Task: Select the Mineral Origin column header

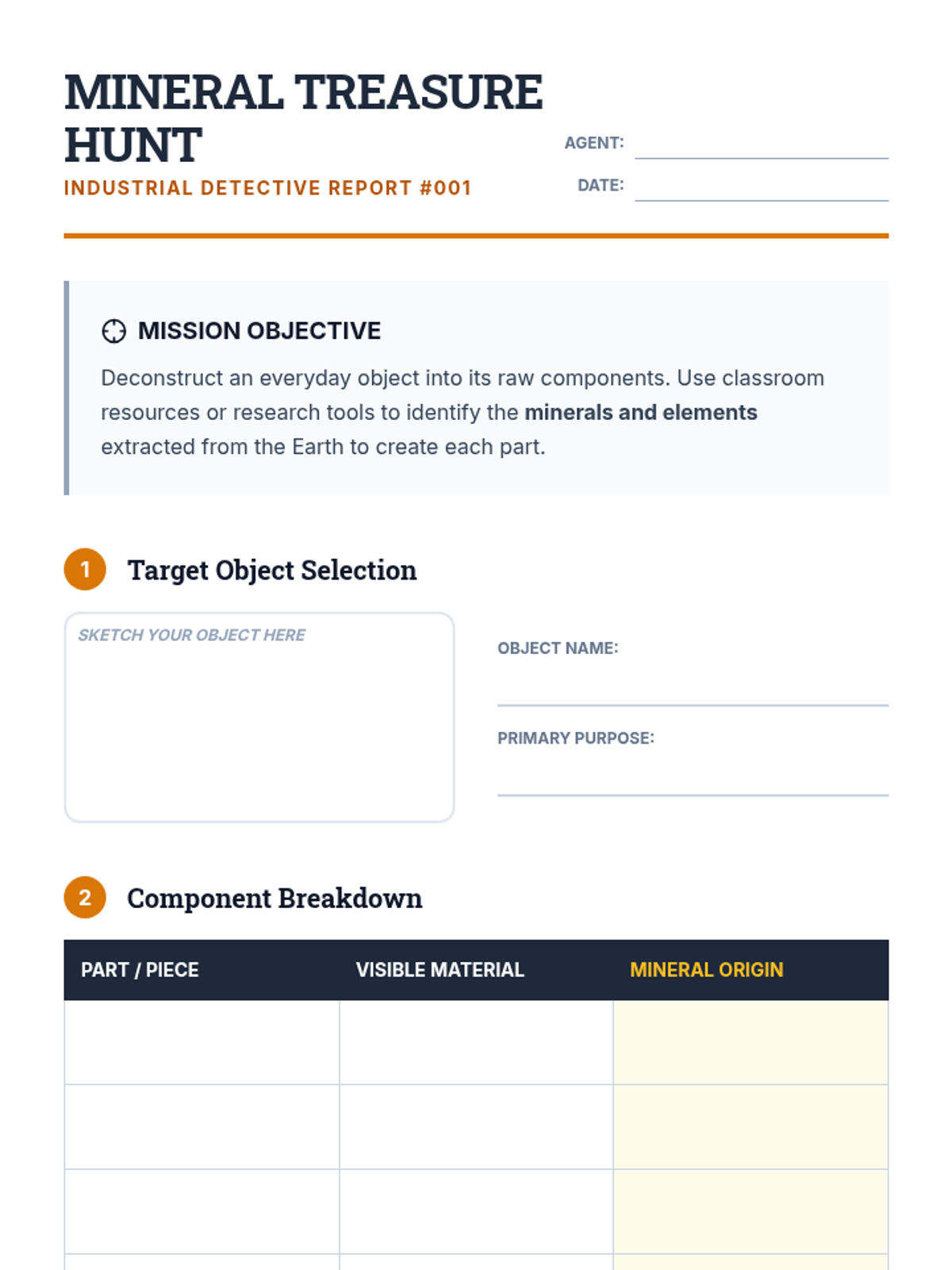Action: pos(706,970)
